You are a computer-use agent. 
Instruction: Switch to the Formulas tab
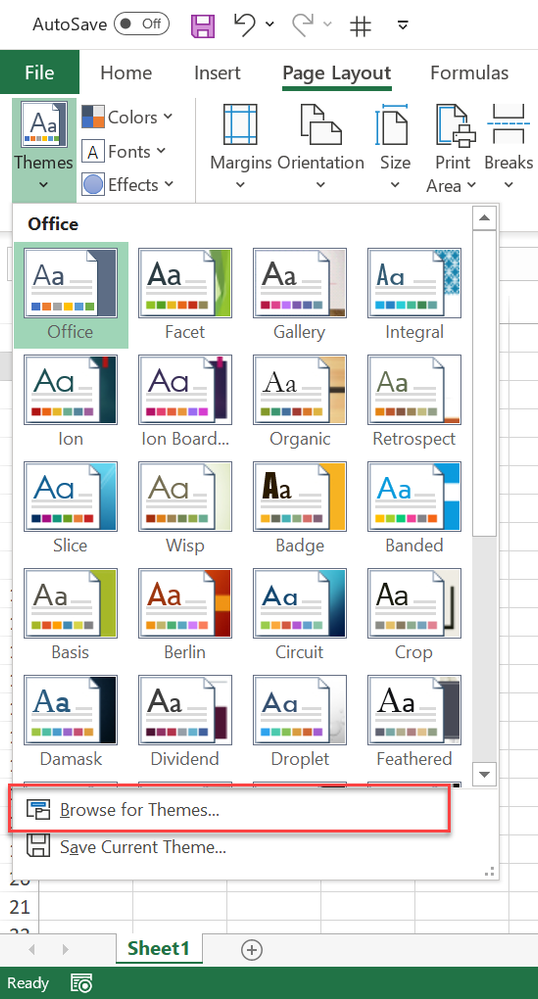click(x=469, y=73)
